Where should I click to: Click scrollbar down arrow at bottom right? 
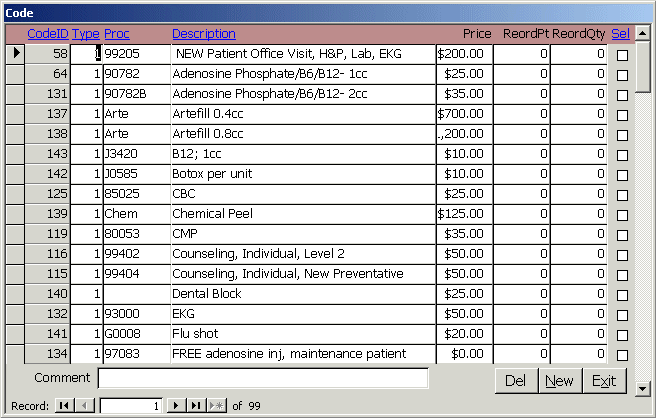(644, 384)
